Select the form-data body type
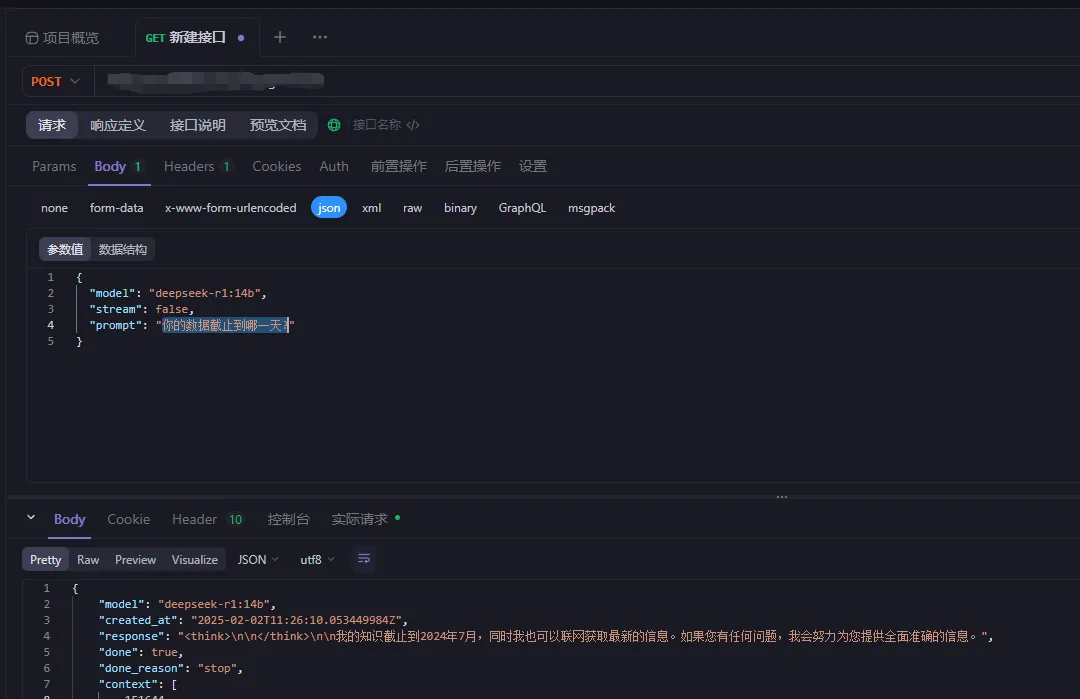Screen dimensions: 1080x699 [x=116, y=208]
